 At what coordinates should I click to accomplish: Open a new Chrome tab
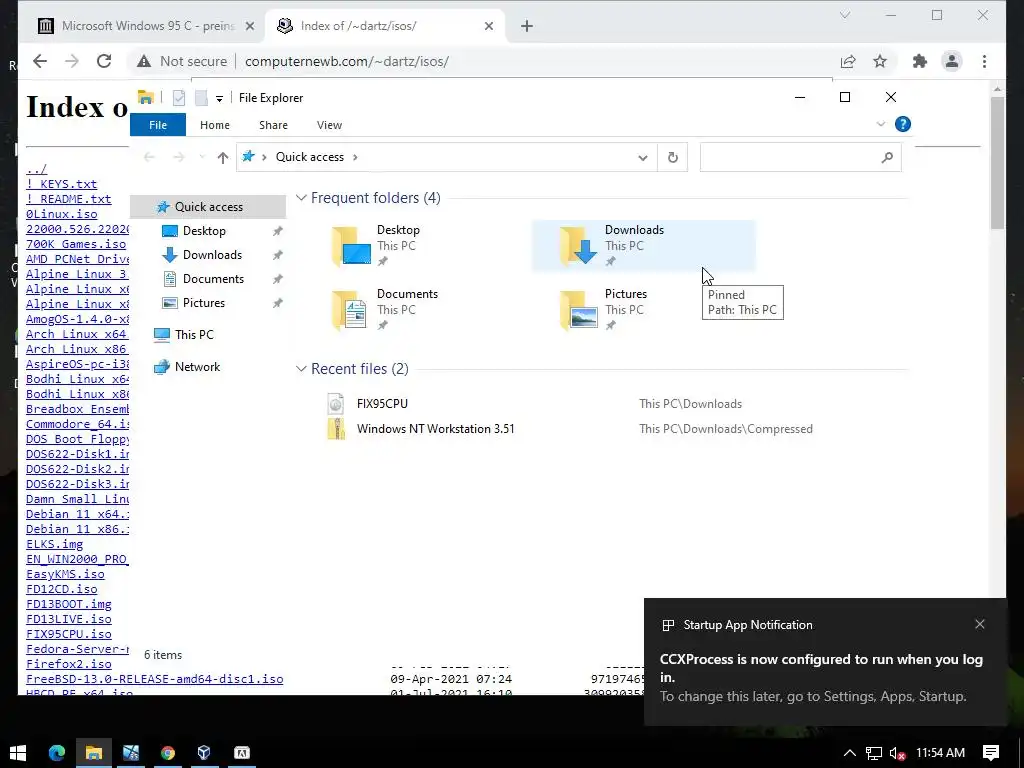tap(527, 26)
